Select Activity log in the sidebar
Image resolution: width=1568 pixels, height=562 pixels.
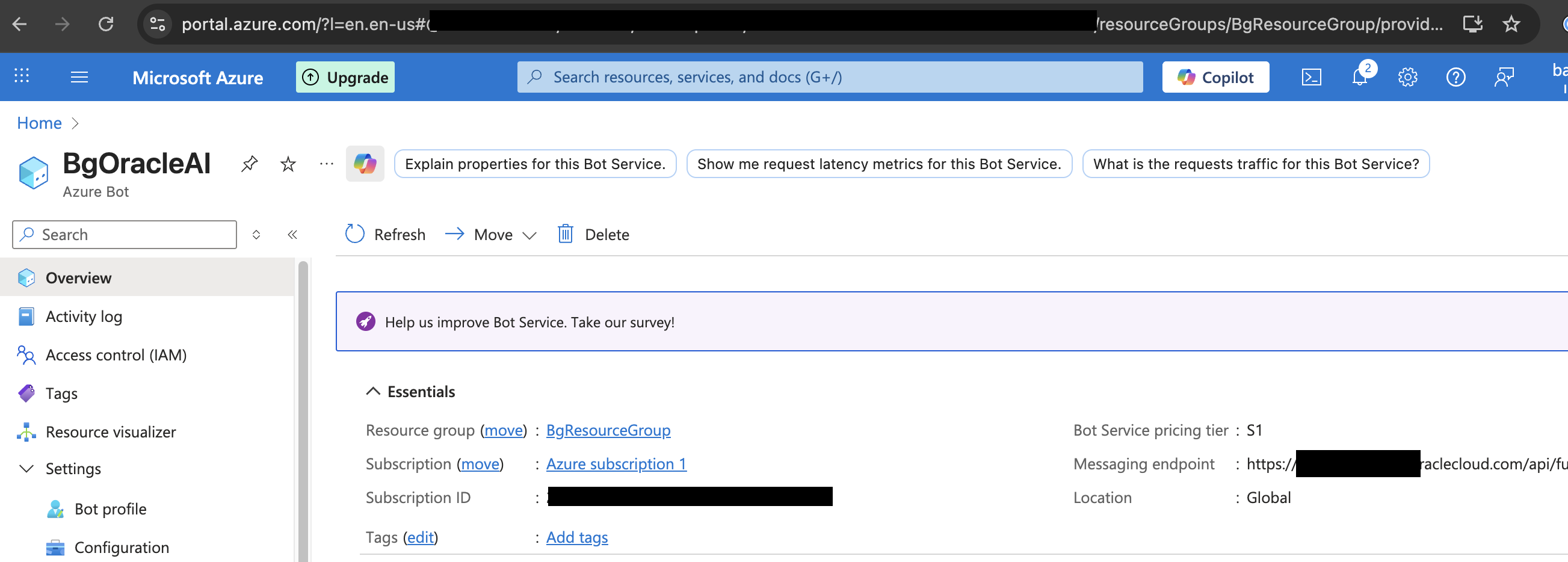click(84, 316)
